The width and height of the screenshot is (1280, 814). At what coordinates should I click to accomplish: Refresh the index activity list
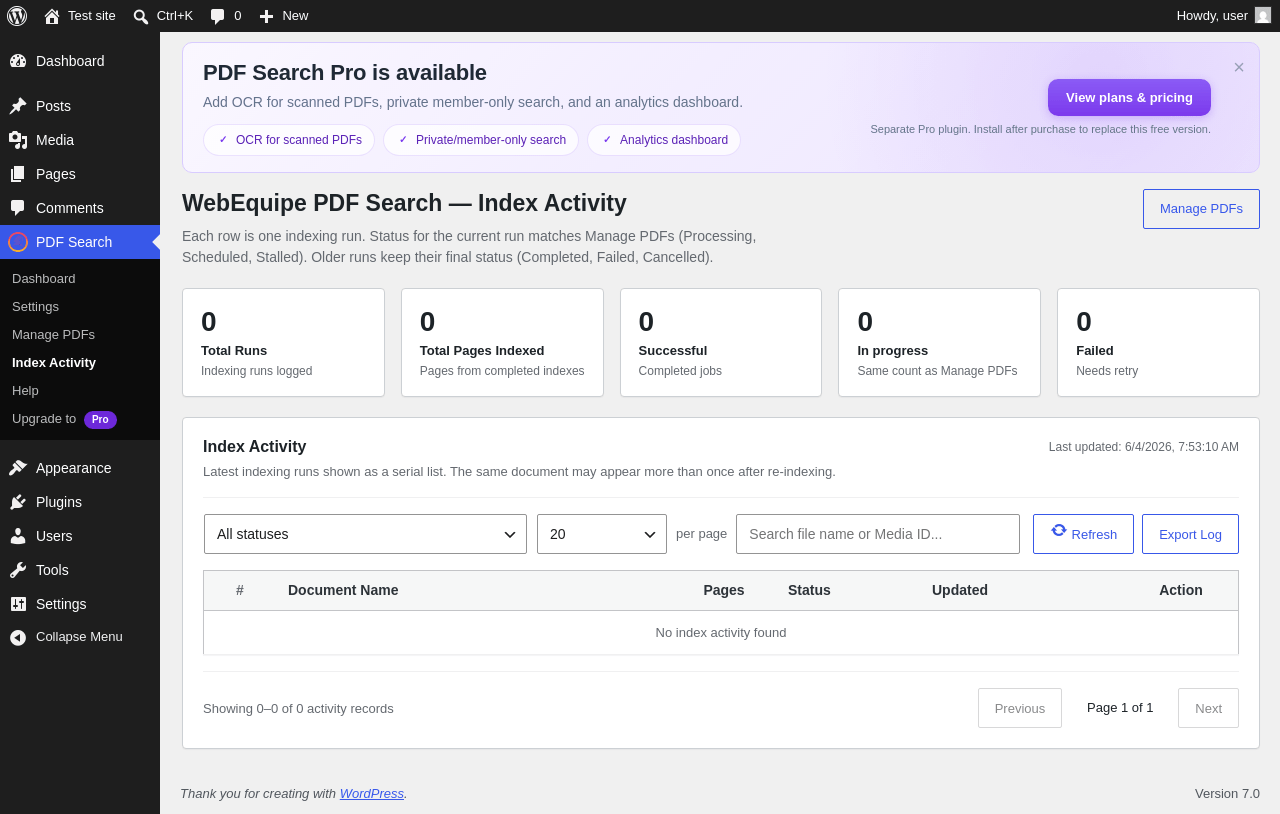point(1083,534)
